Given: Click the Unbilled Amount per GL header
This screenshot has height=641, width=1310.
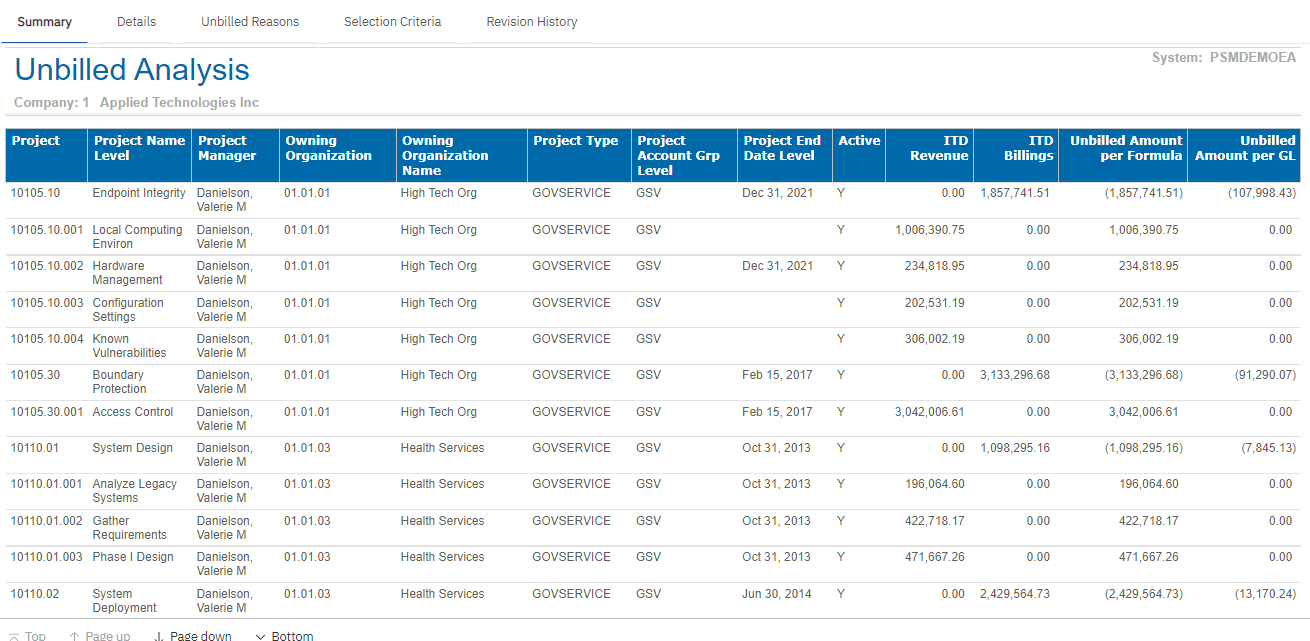Looking at the screenshot, I should click(1245, 148).
